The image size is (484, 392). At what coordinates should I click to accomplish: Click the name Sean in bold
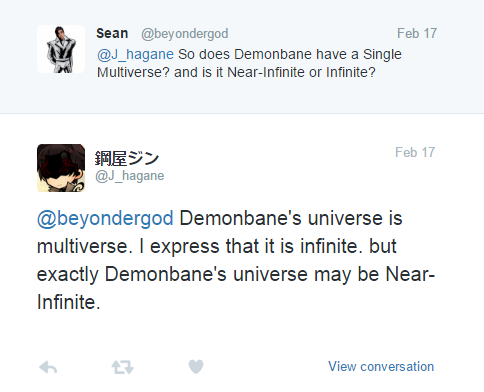click(112, 33)
